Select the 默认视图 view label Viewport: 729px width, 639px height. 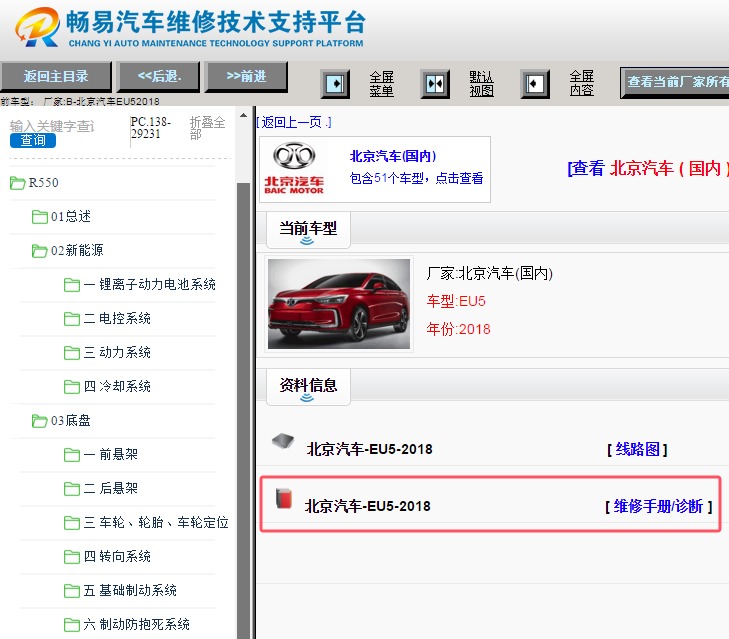pos(481,84)
